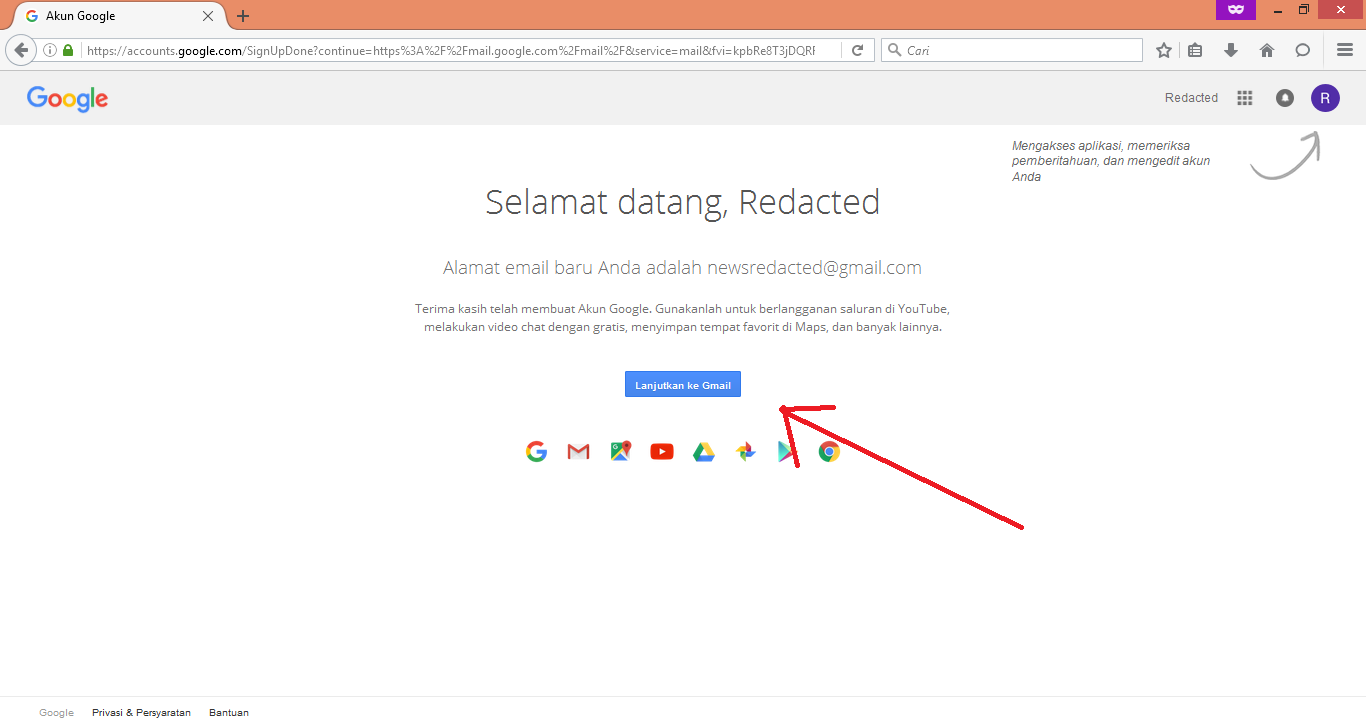1366x728 pixels.
Task: Bookmark this page with the star icon
Action: (1163, 50)
